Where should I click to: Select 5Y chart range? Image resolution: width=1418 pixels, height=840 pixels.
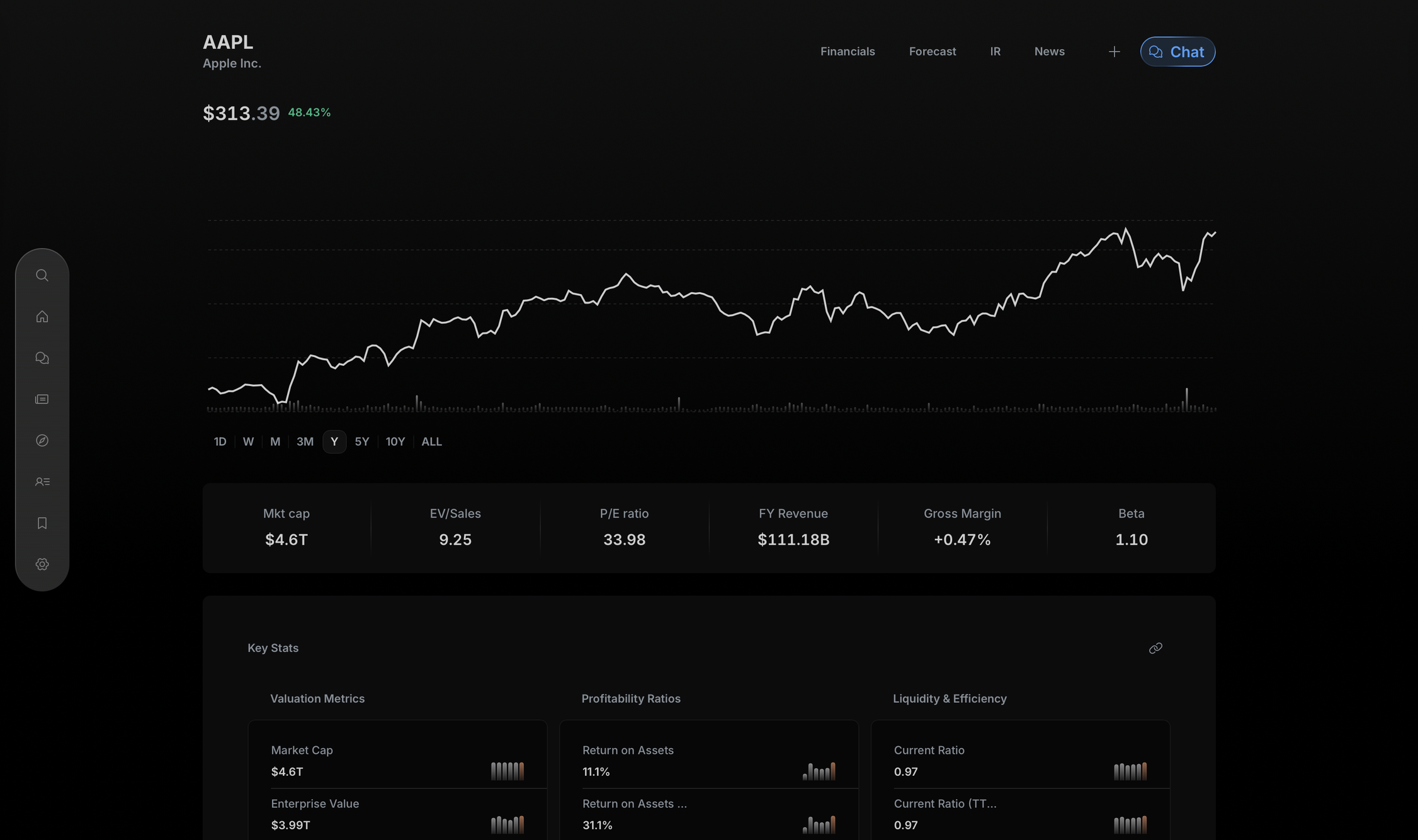coord(362,442)
